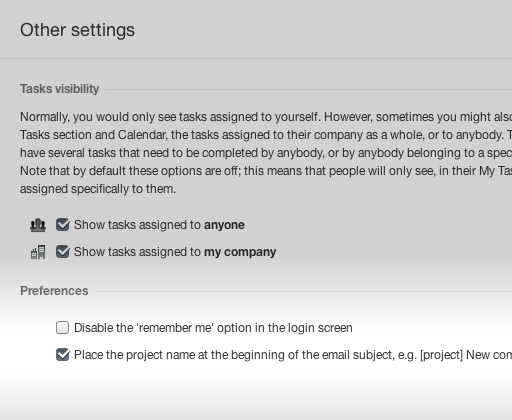Screen dimensions: 512x420
Task: Click the bold word 'anyone'
Action: pos(224,225)
